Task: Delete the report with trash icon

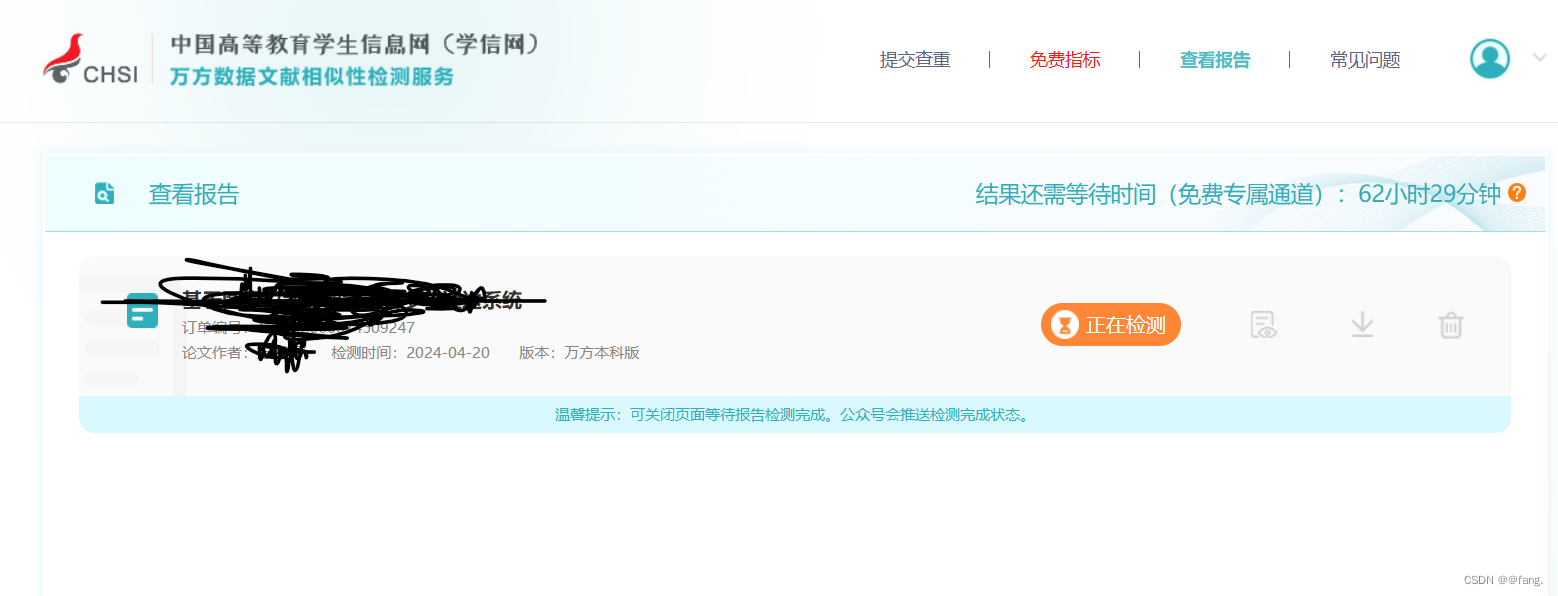Action: (1451, 325)
